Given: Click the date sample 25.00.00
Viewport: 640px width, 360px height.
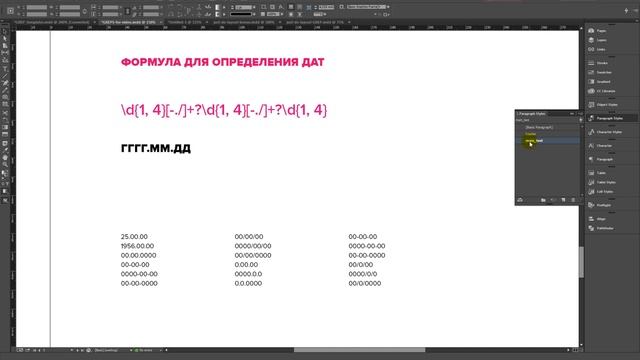Looking at the screenshot, I should click(x=134, y=237).
